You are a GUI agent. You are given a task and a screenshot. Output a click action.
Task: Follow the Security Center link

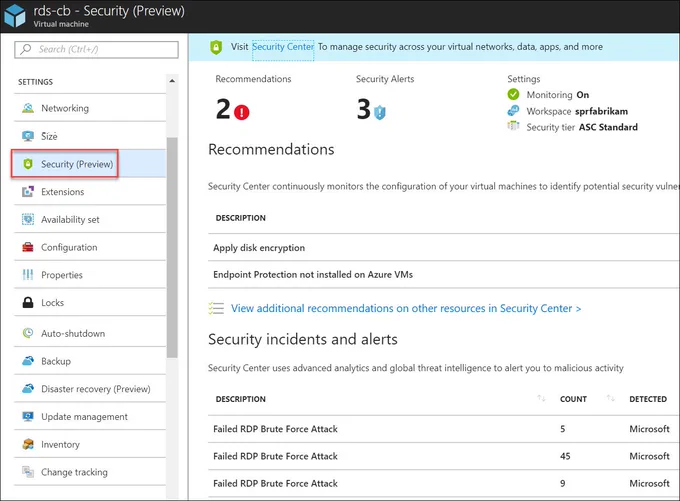[283, 47]
